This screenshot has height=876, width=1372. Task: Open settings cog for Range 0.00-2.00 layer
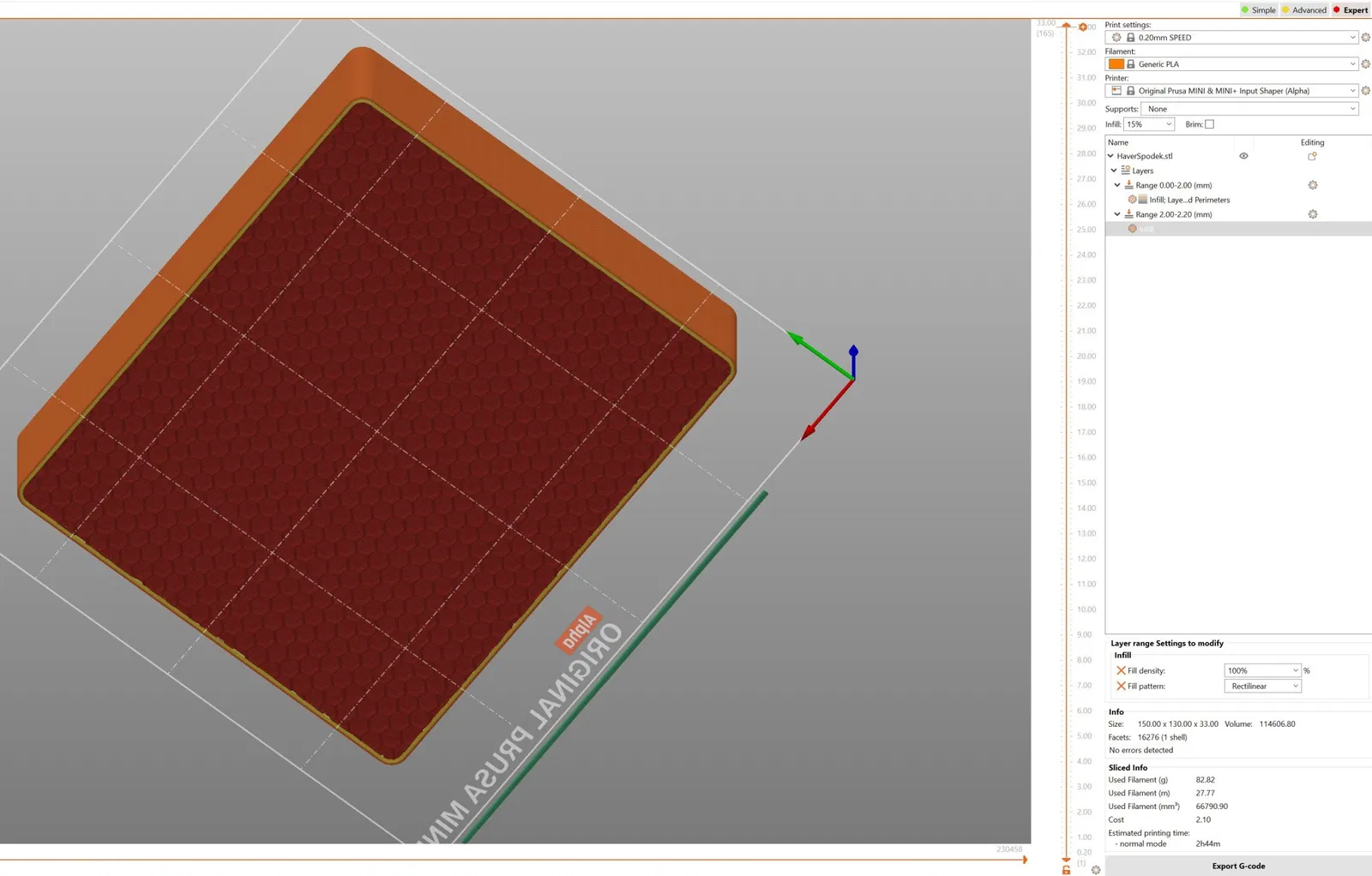coord(1312,185)
